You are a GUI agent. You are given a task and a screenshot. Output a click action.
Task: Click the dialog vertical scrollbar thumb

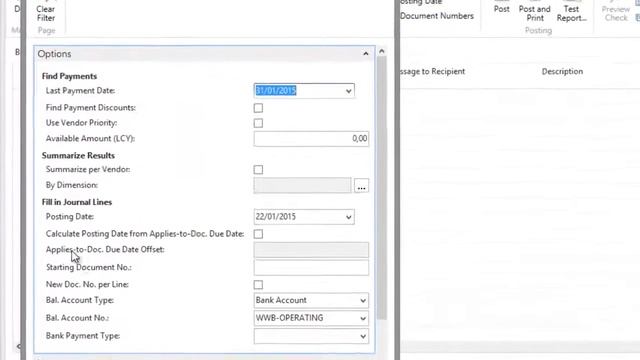coord(382,188)
